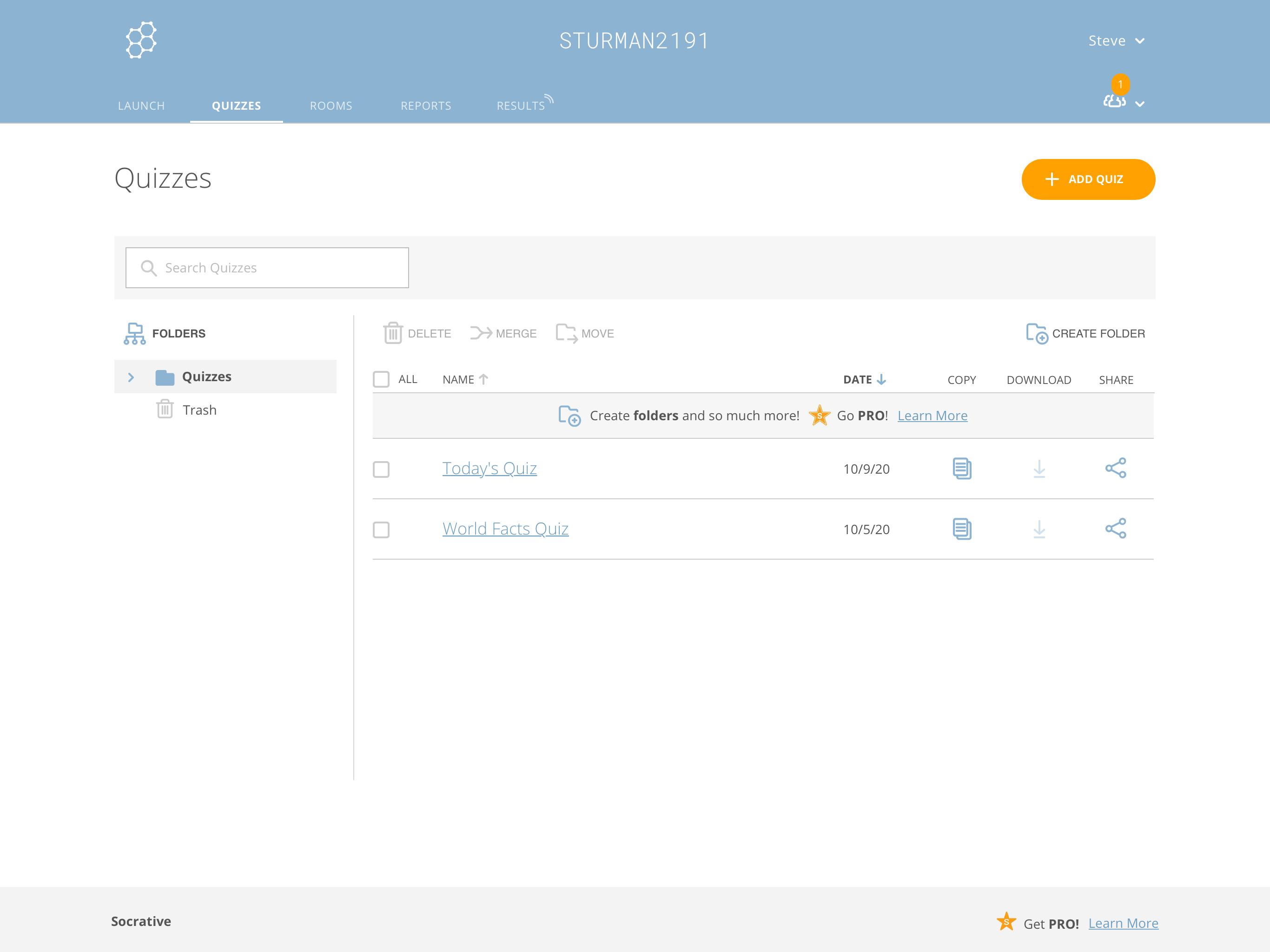
Task: Copy Today's Quiz using the copy icon
Action: (x=962, y=469)
